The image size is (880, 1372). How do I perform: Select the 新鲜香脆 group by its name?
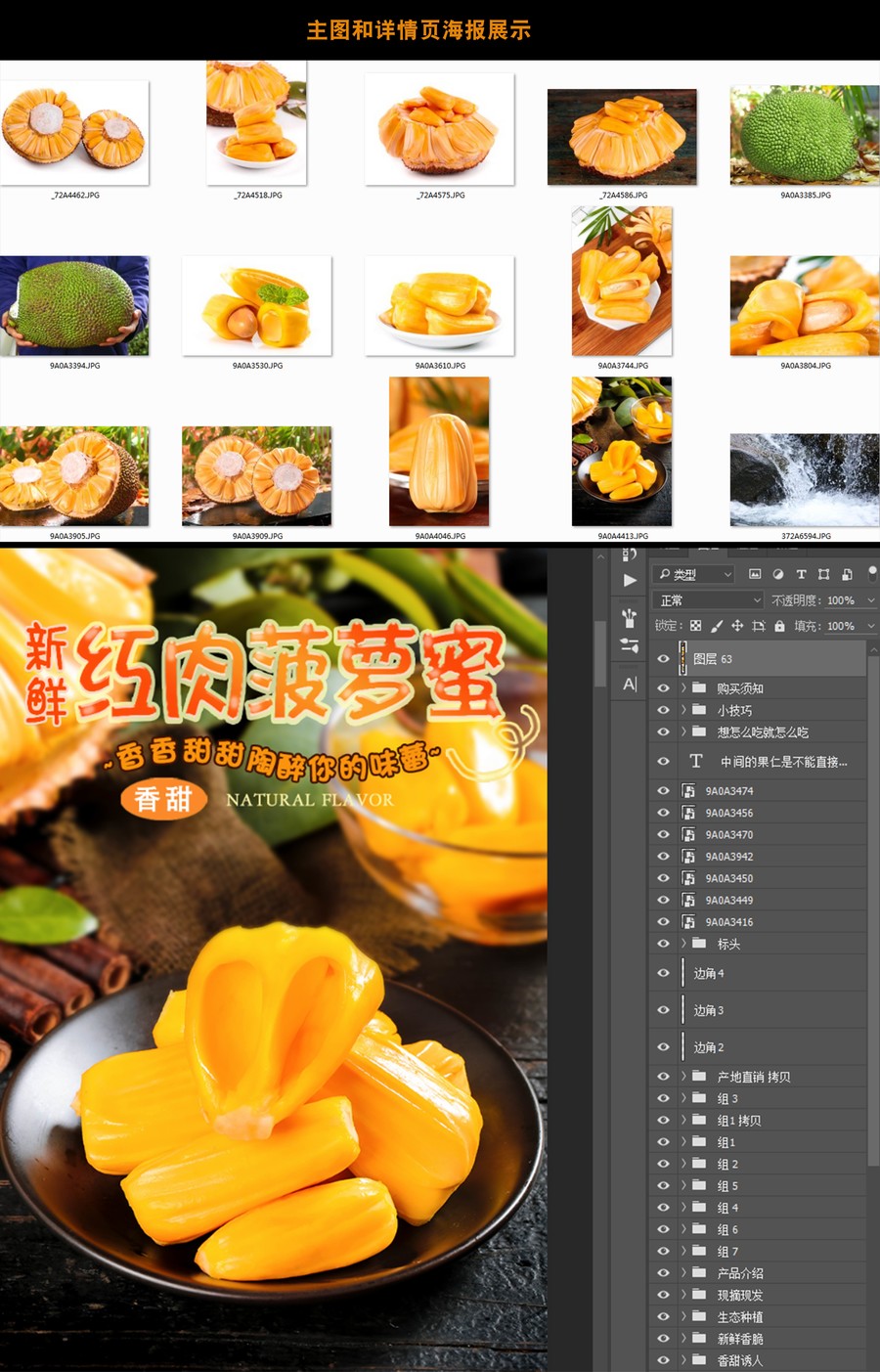(740, 1339)
